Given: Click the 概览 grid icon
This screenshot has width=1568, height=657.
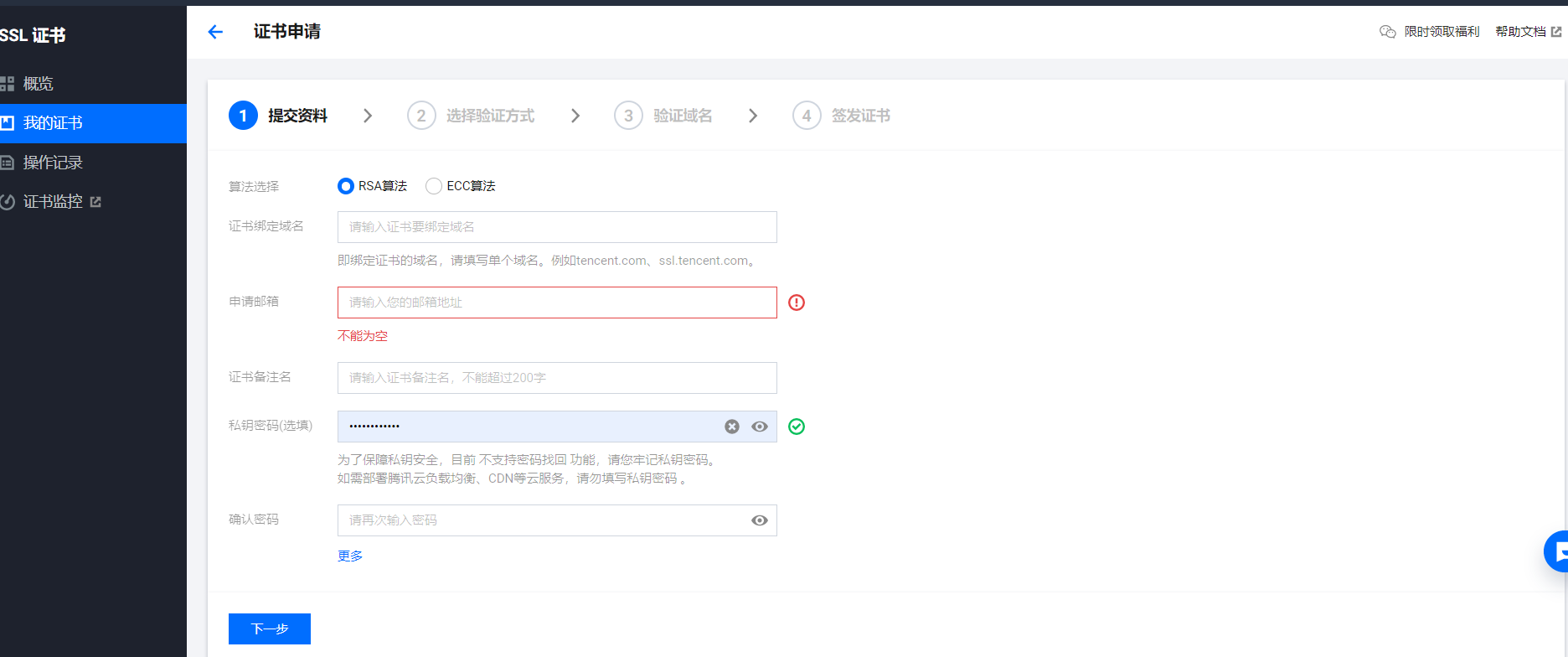Looking at the screenshot, I should tap(7, 84).
